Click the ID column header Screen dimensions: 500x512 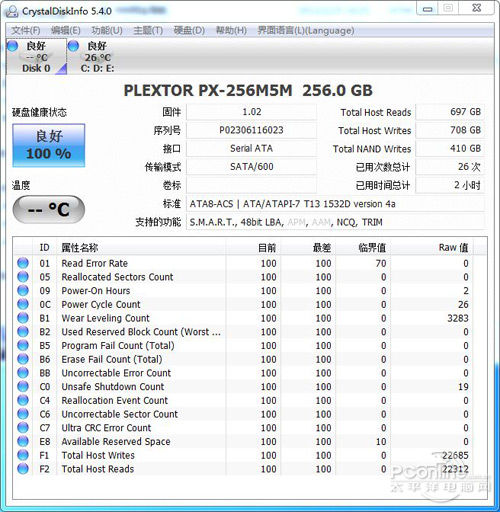click(x=44, y=248)
